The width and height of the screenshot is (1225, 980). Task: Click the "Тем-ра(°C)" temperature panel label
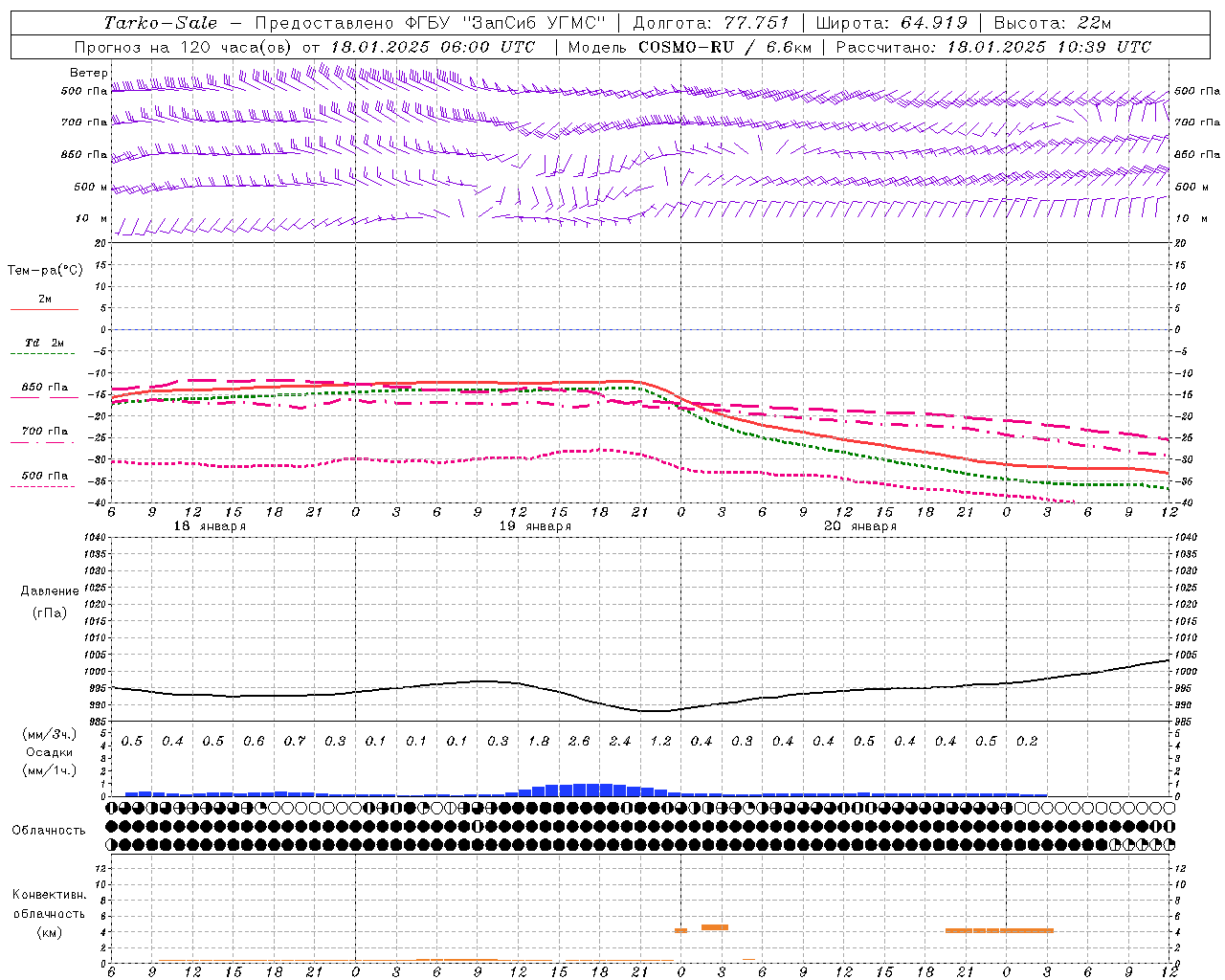[x=45, y=271]
